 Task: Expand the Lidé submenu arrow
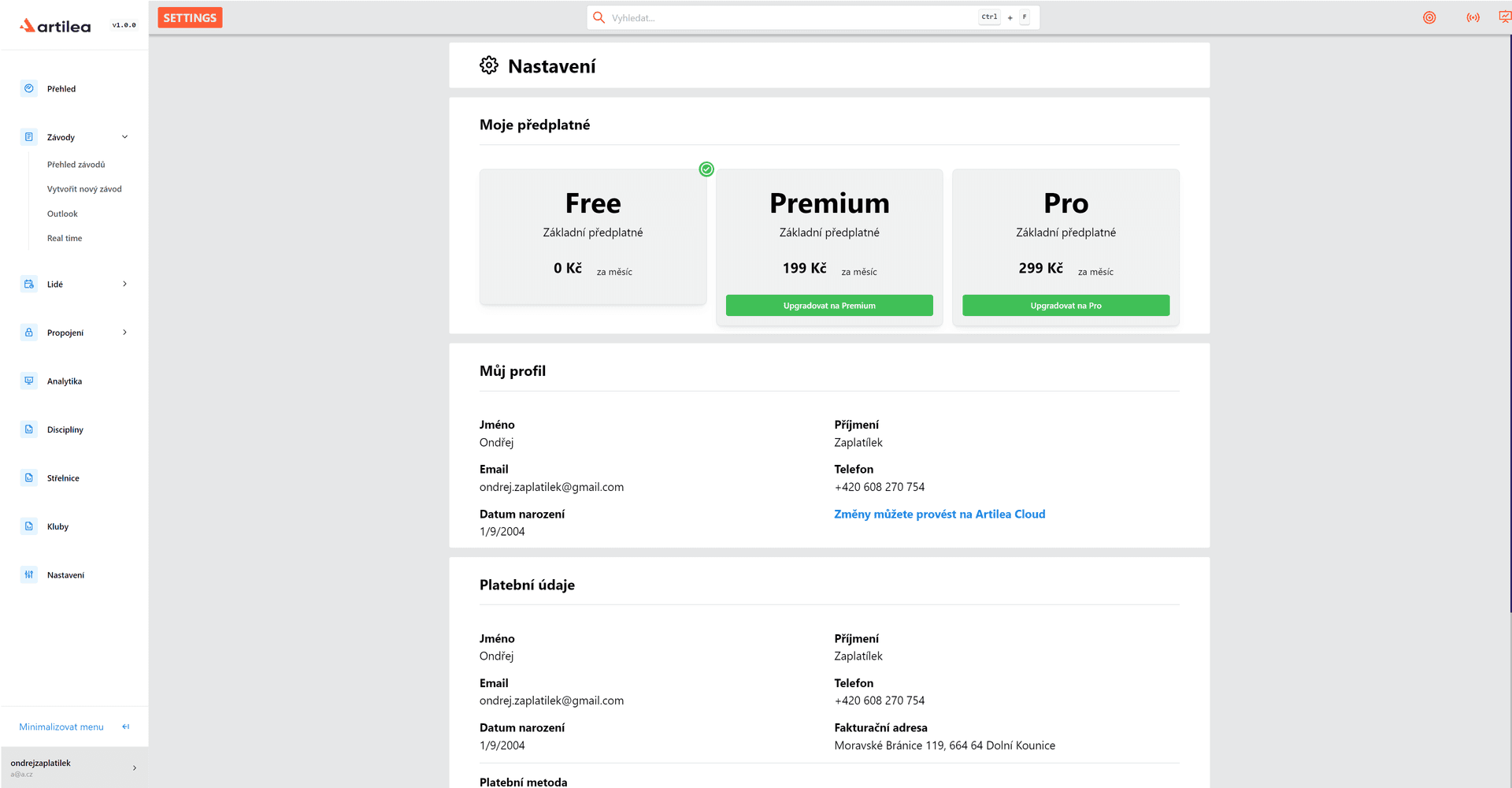click(x=124, y=284)
